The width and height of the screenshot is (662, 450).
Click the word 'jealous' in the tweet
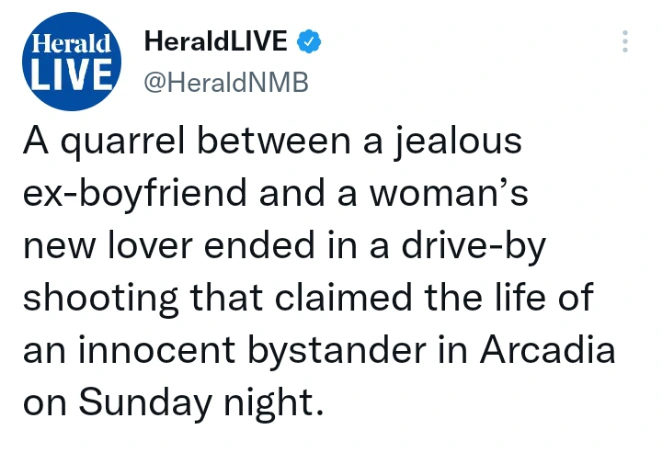click(458, 143)
